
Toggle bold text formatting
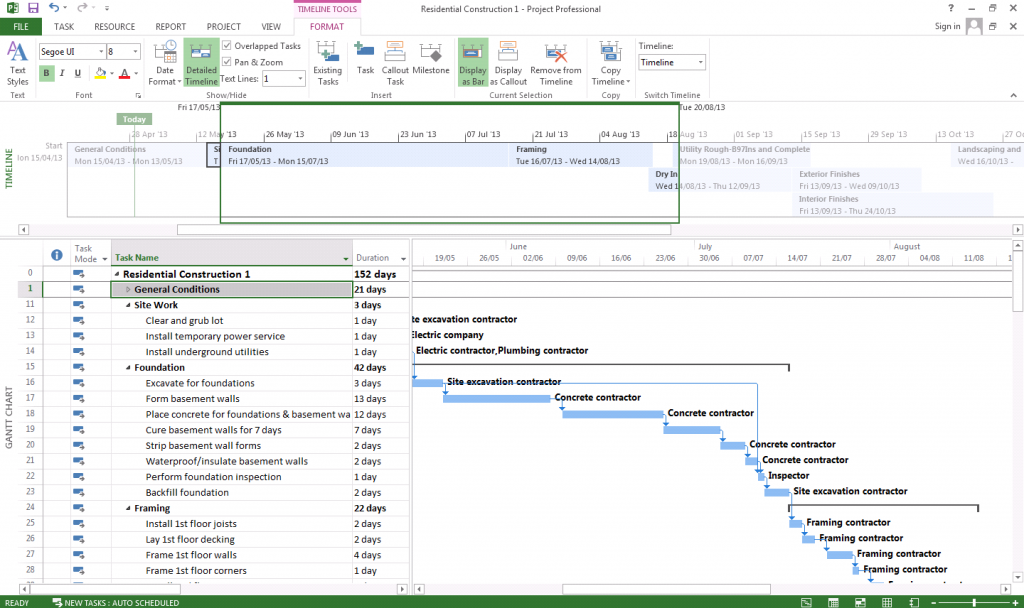coord(47,73)
